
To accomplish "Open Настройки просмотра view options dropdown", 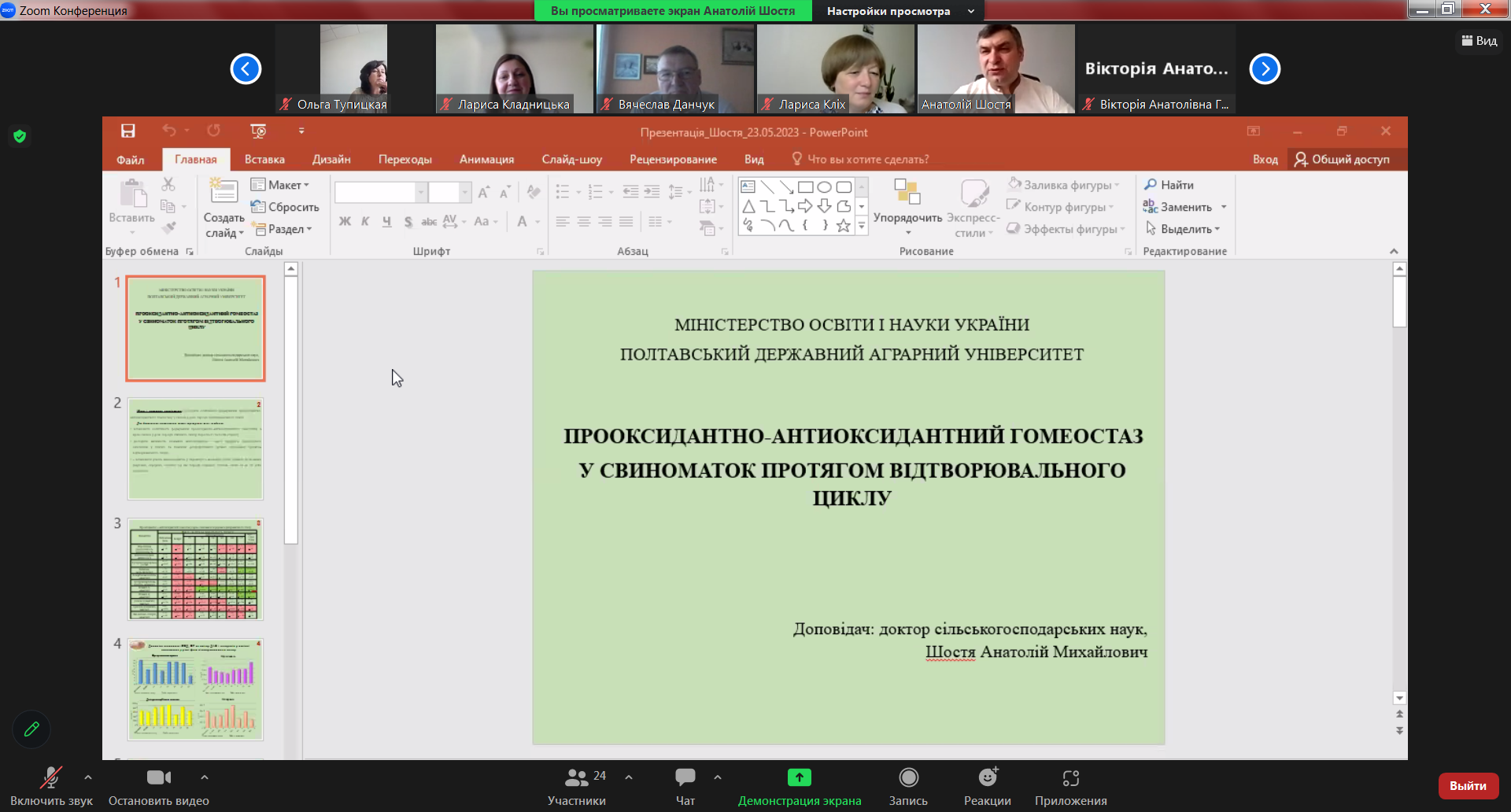I will click(900, 11).
